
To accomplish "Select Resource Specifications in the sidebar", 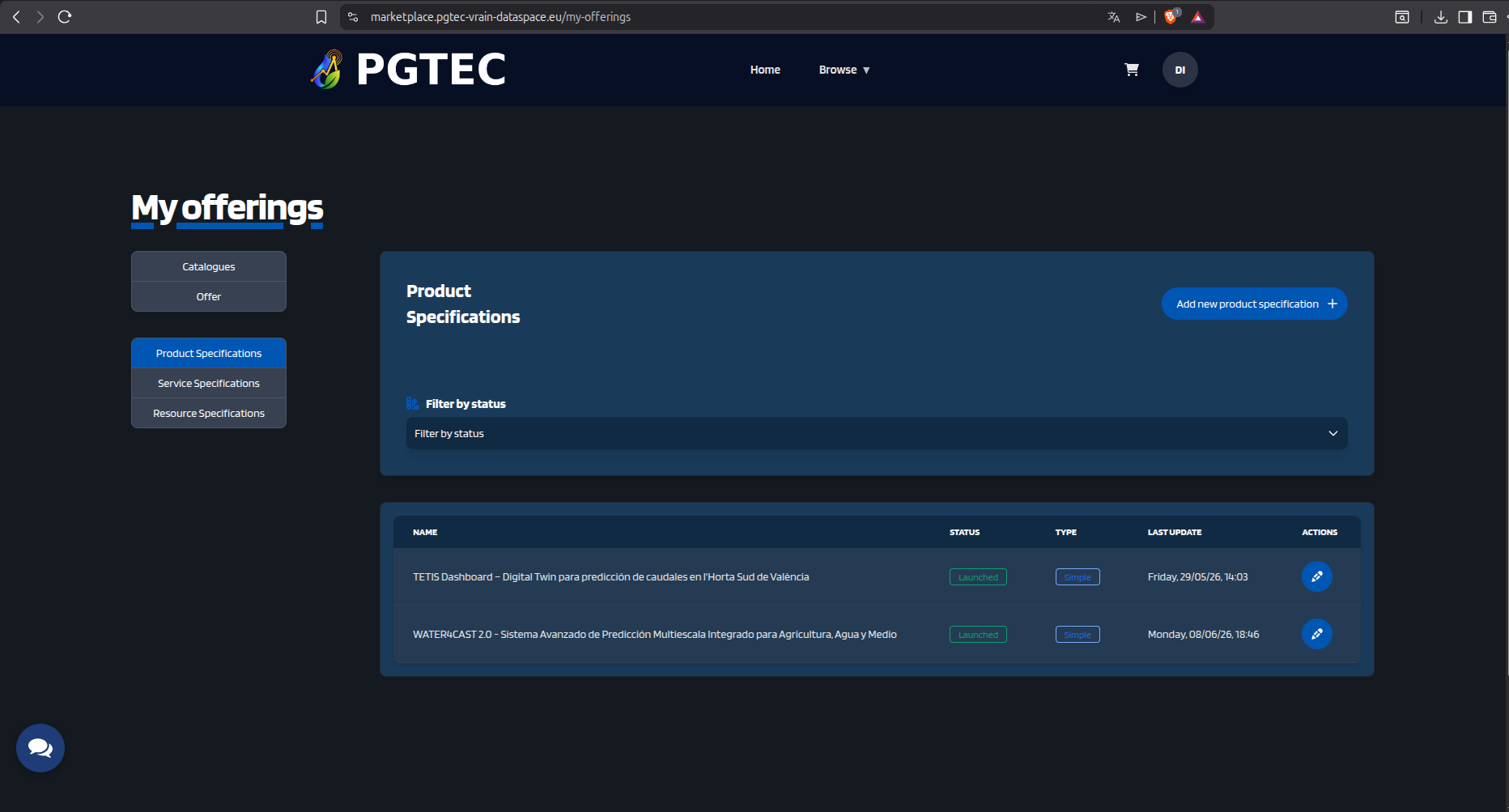I will (x=209, y=413).
